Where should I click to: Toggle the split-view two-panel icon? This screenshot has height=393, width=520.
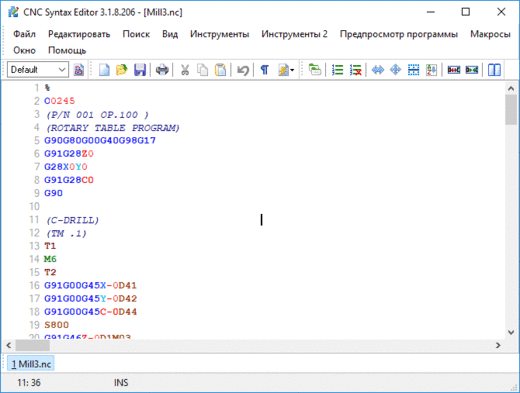(x=494, y=70)
